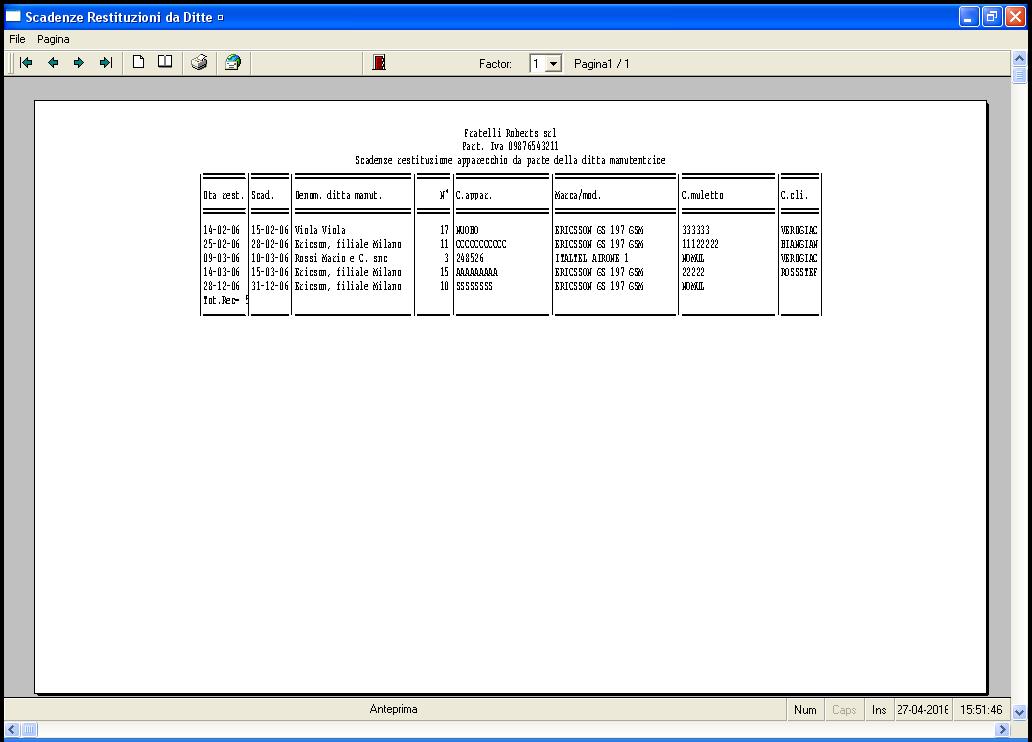Open the Pagina menu

coord(53,39)
